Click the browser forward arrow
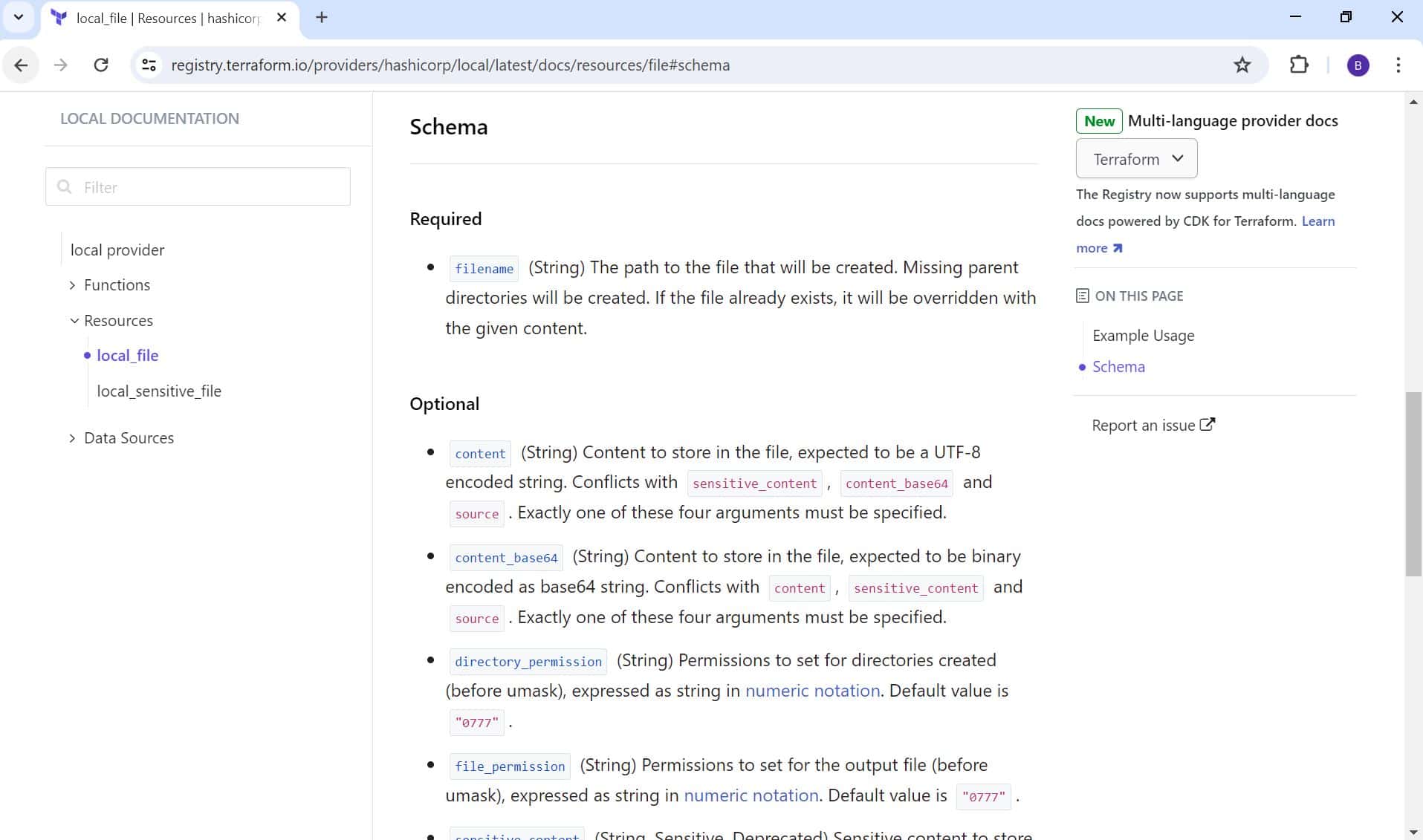The width and height of the screenshot is (1423, 840). pos(60,65)
